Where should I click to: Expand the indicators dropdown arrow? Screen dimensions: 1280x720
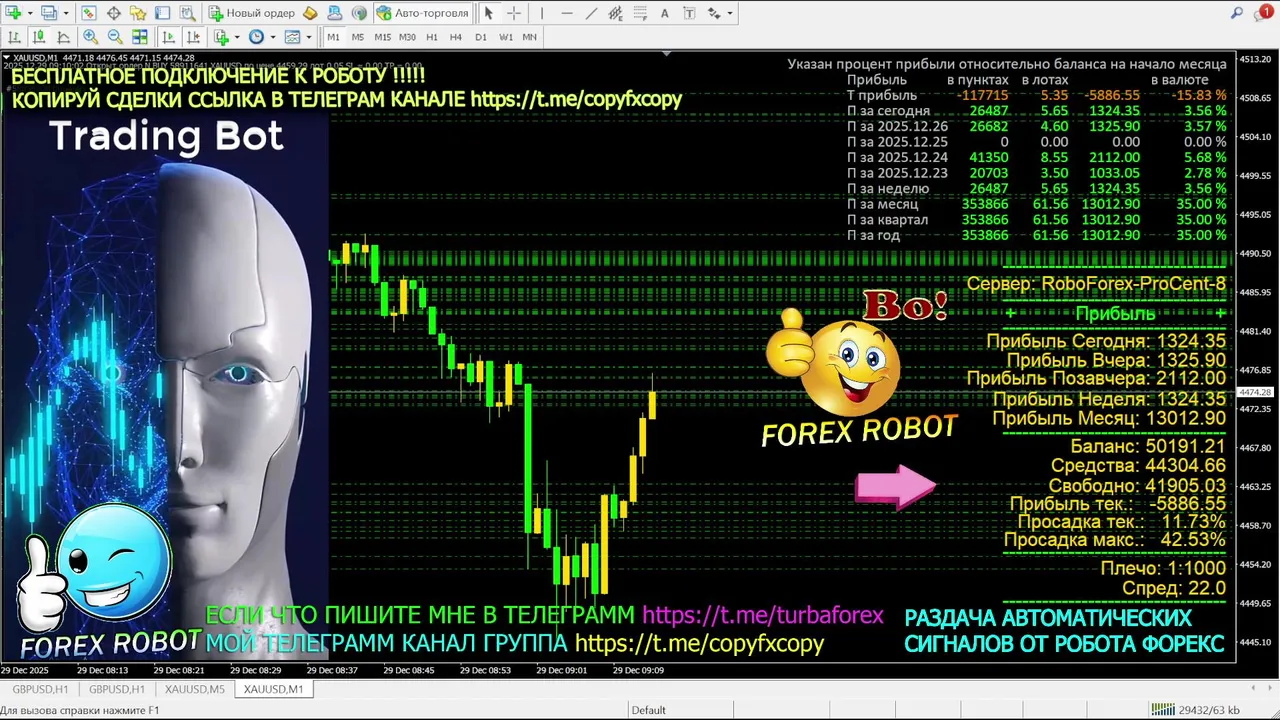[237, 37]
